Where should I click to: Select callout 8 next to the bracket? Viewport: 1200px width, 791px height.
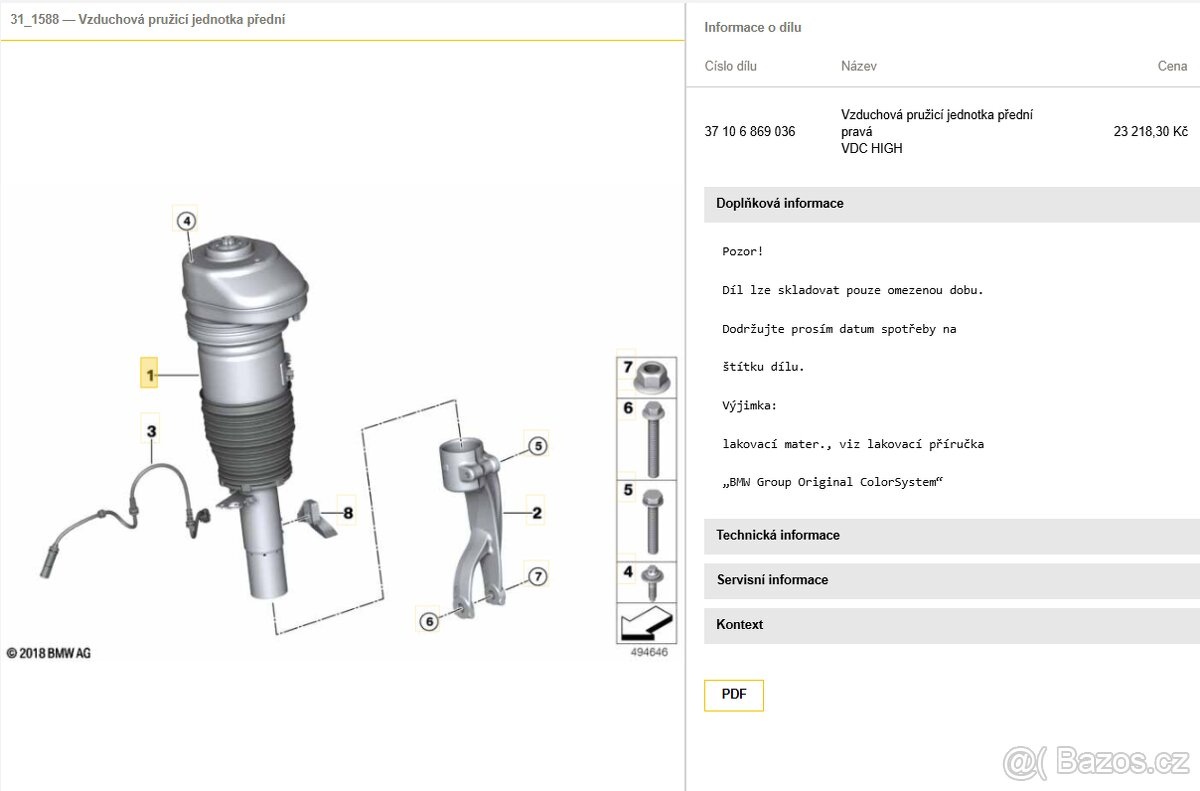pyautogui.click(x=347, y=514)
